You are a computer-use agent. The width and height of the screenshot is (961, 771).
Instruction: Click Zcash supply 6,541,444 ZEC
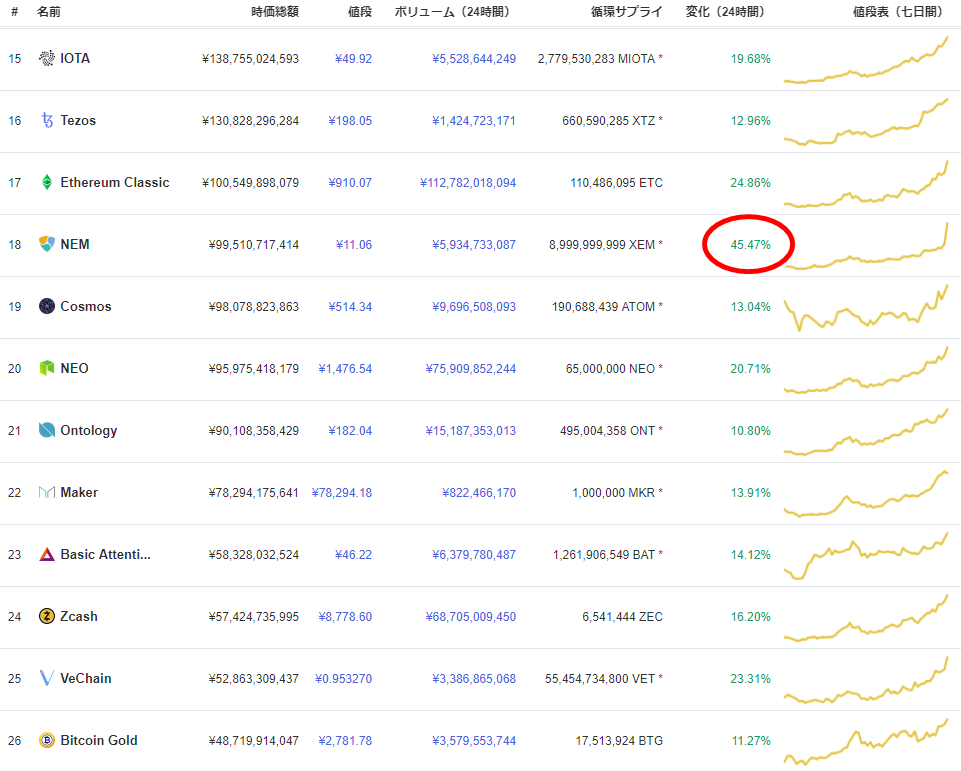pyautogui.click(x=622, y=617)
